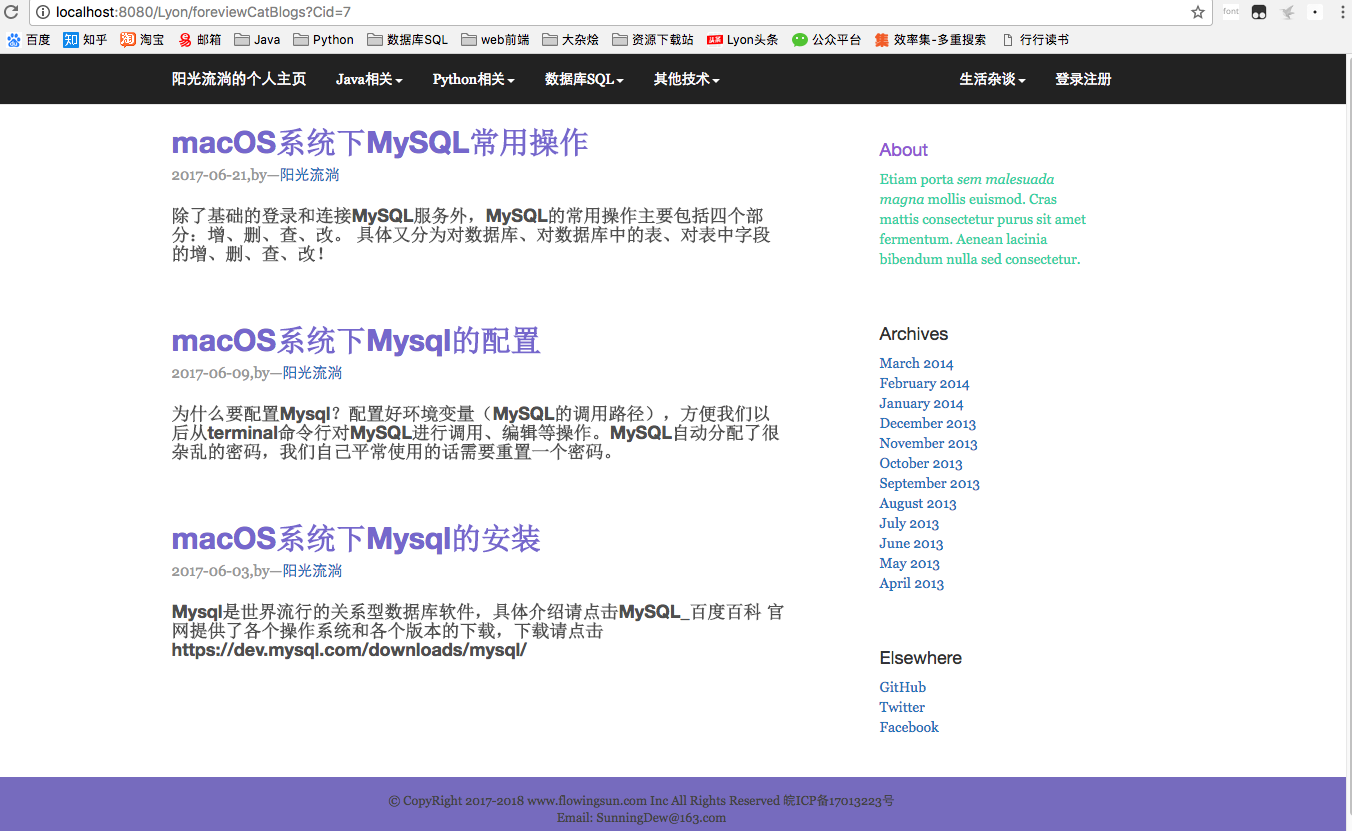Click the Archives sidebar heading
Viewport: 1352px width, 831px height.
click(913, 334)
